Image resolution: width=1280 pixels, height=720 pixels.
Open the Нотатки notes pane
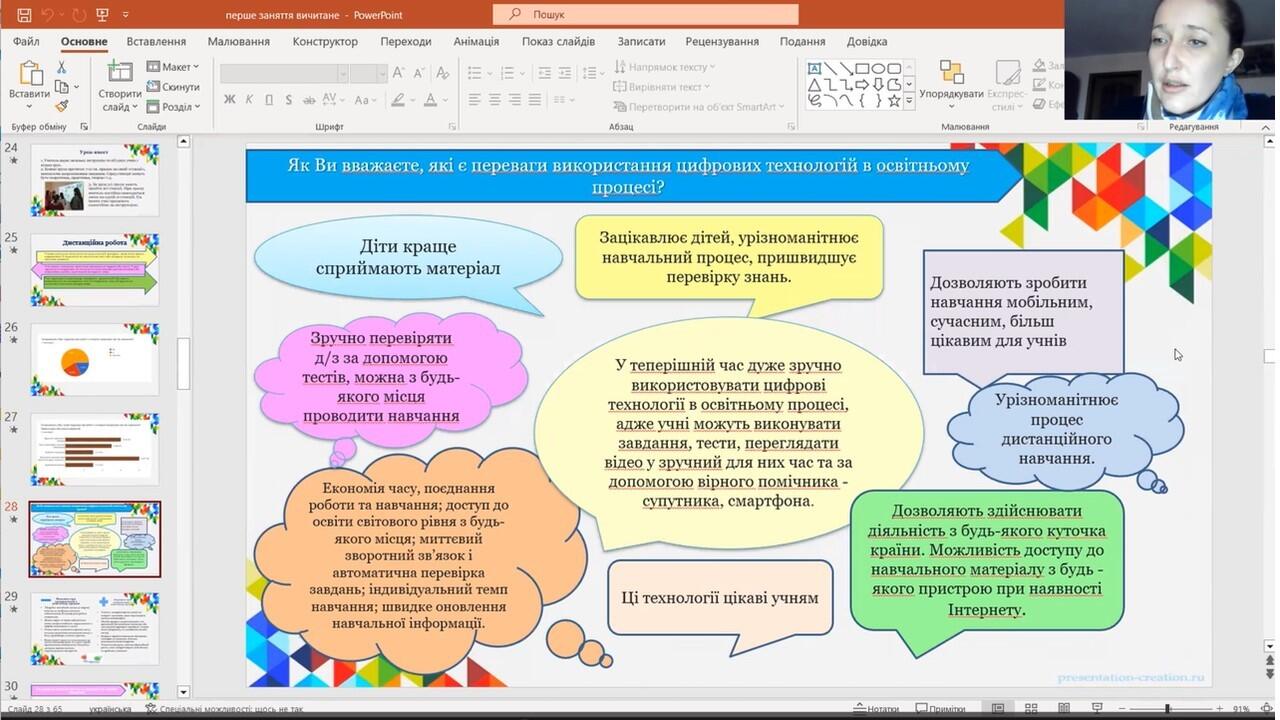click(x=874, y=708)
